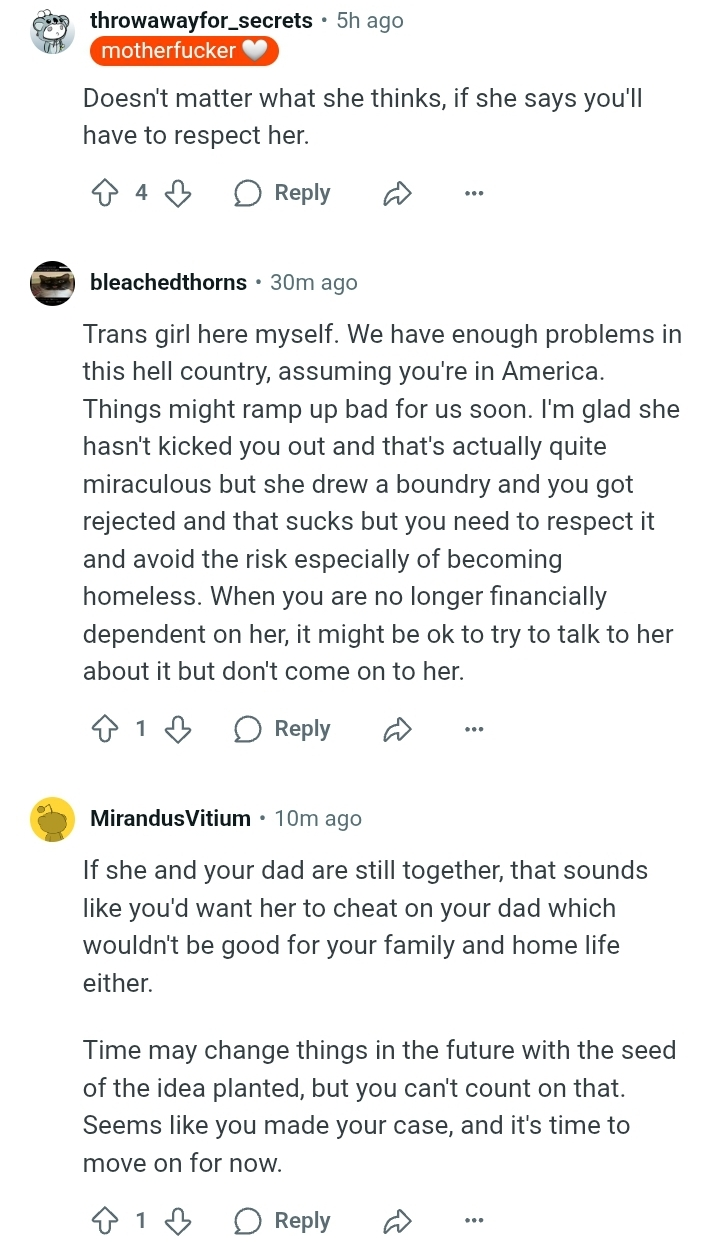Open MirandusVitium user profile
This screenshot has height=1243, width=719.
pyautogui.click(x=170, y=819)
